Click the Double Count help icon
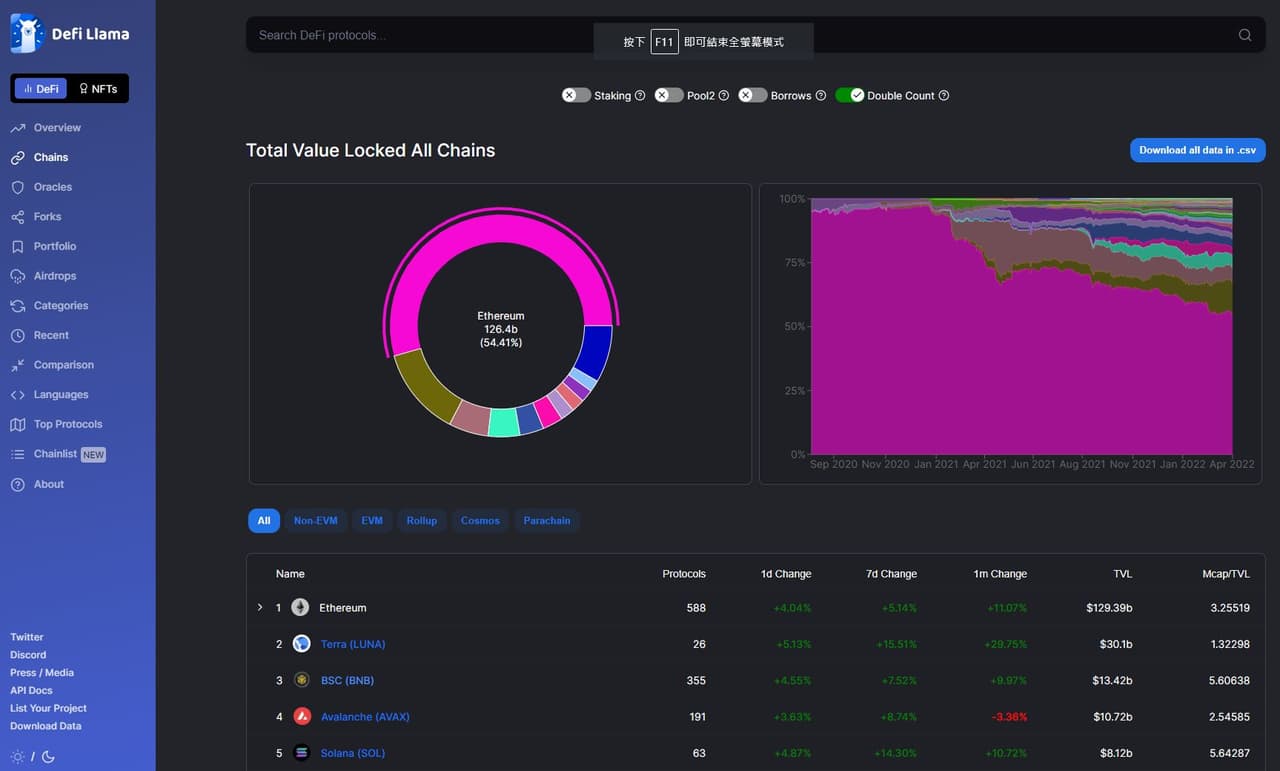The width and height of the screenshot is (1280, 771). pos(944,96)
